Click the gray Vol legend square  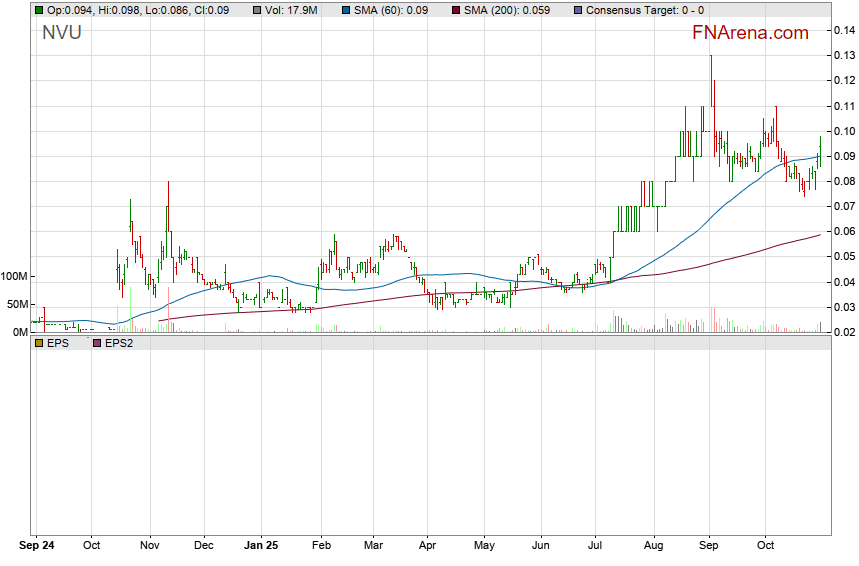[259, 10]
